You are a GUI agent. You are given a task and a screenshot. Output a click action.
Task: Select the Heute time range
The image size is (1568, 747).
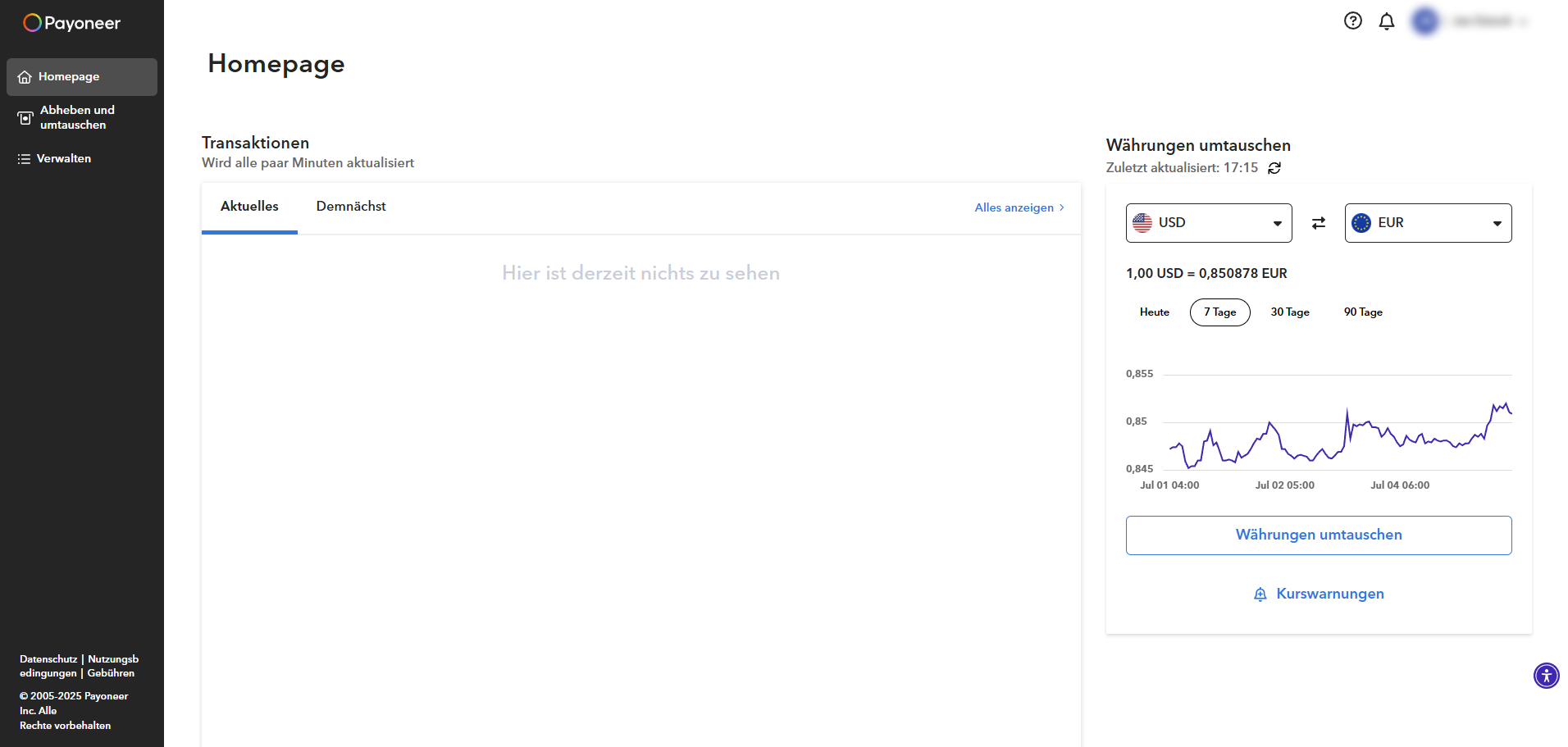pyautogui.click(x=1154, y=312)
